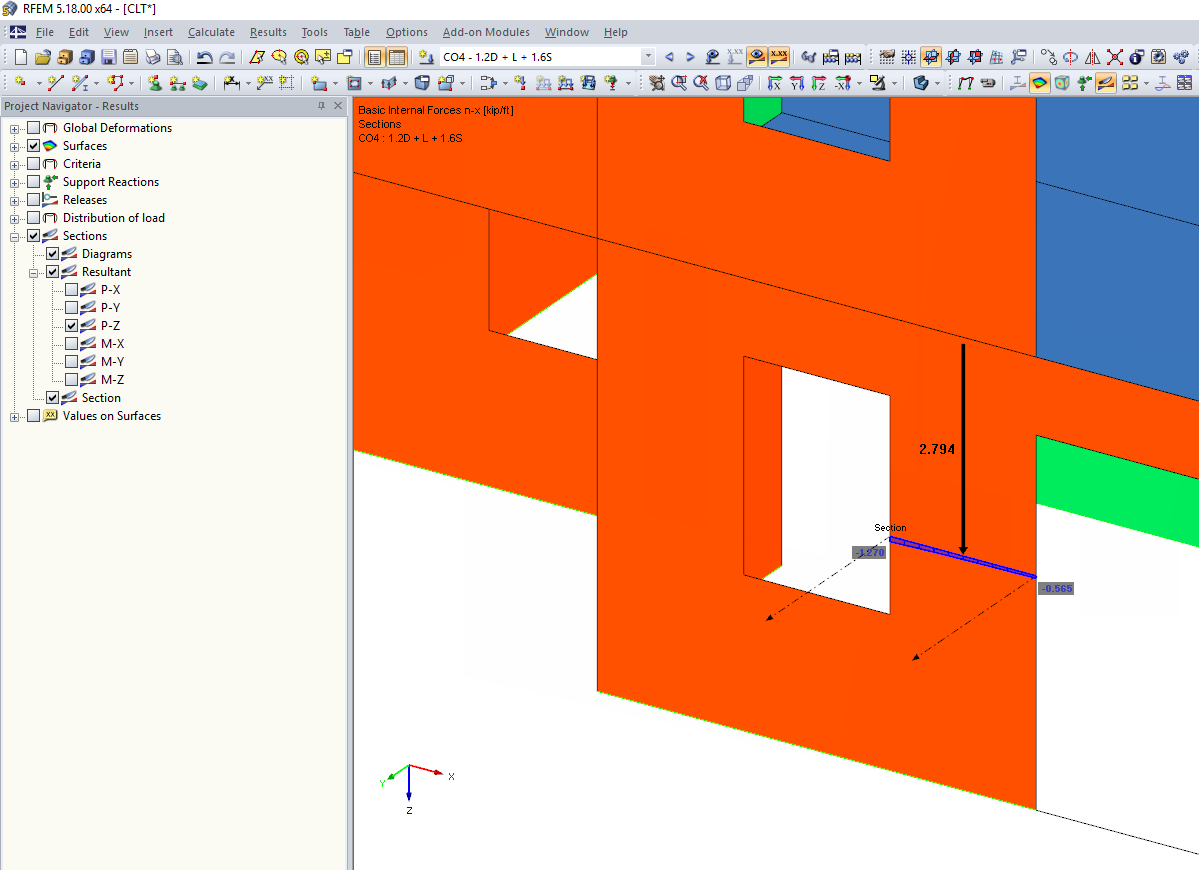Uncheck the P-Z resultant checkbox
This screenshot has width=1199, height=870.
72,326
